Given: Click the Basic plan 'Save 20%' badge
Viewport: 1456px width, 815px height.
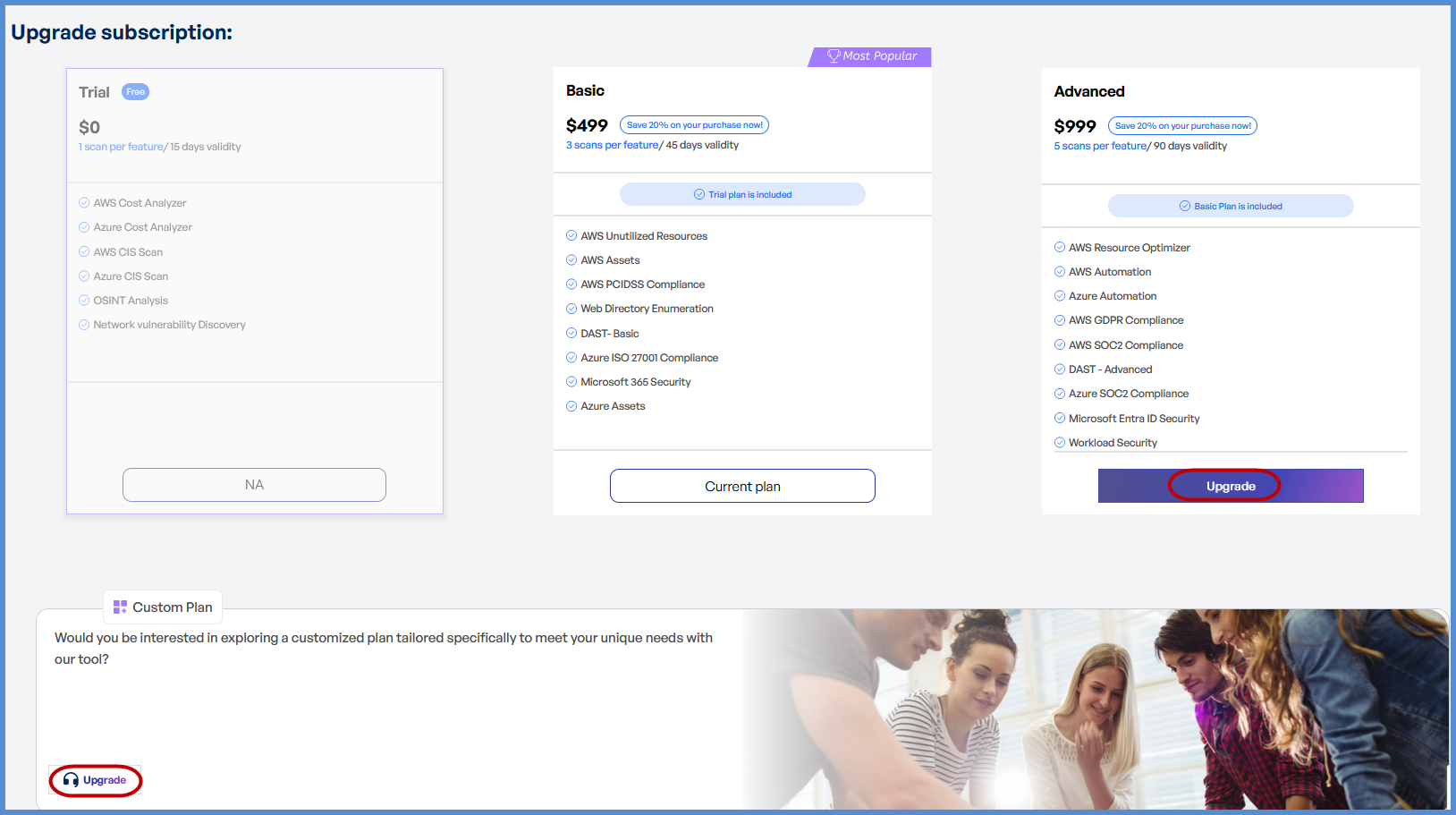Looking at the screenshot, I should coord(694,125).
